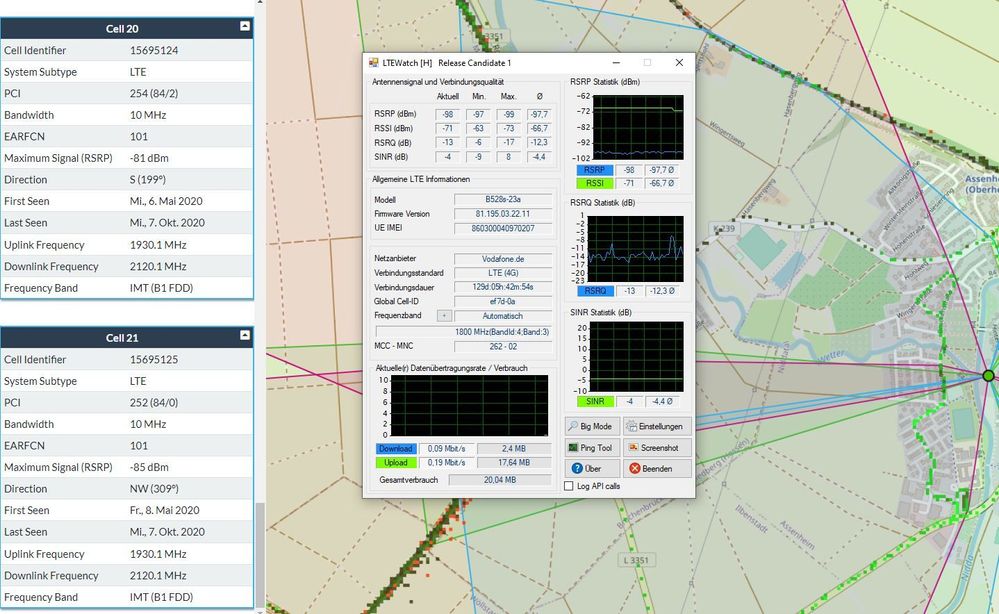Take a Screenshot with LTEWatch
This screenshot has width=999, height=614.
(657, 448)
